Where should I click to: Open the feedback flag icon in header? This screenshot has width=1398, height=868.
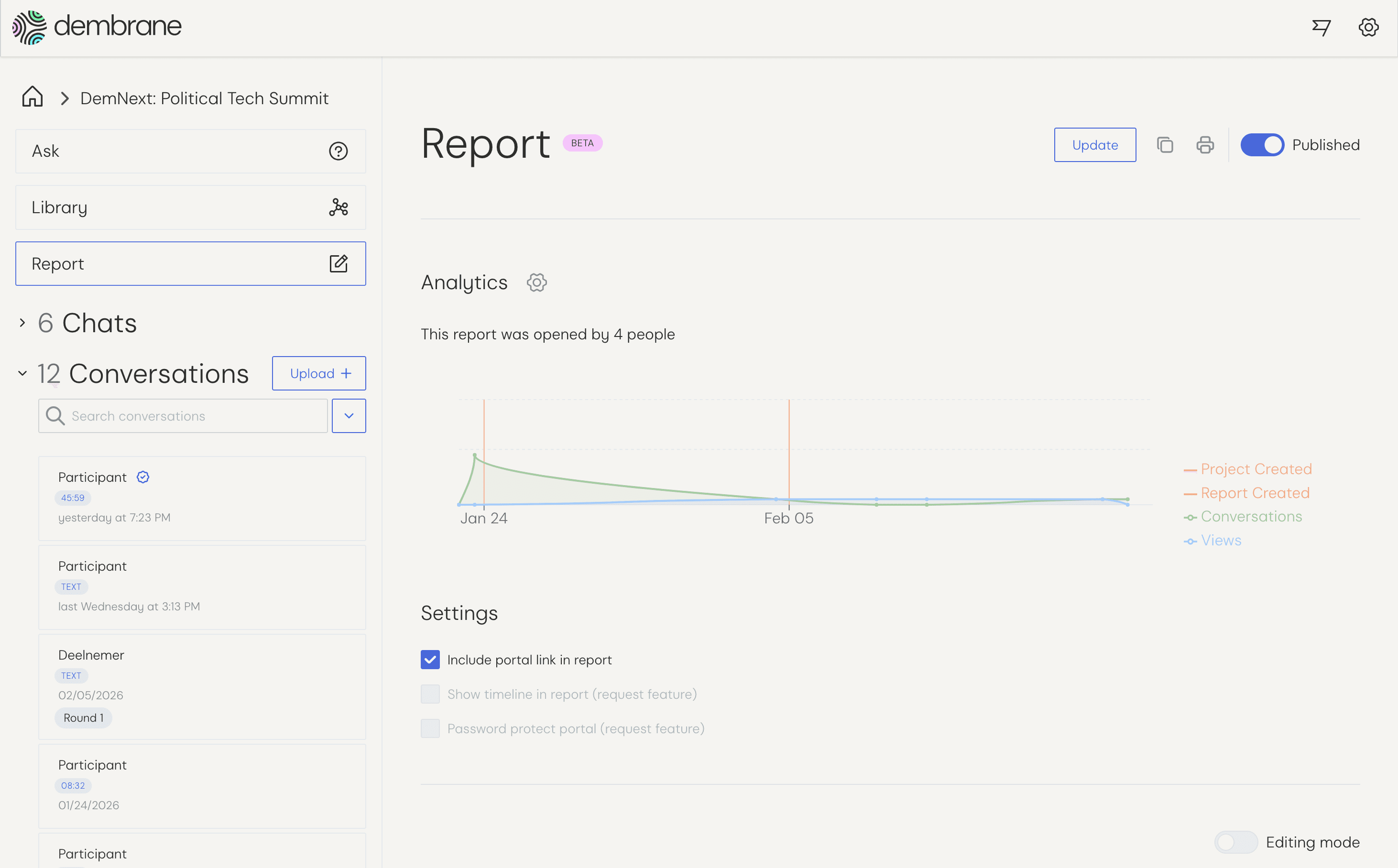1321,27
